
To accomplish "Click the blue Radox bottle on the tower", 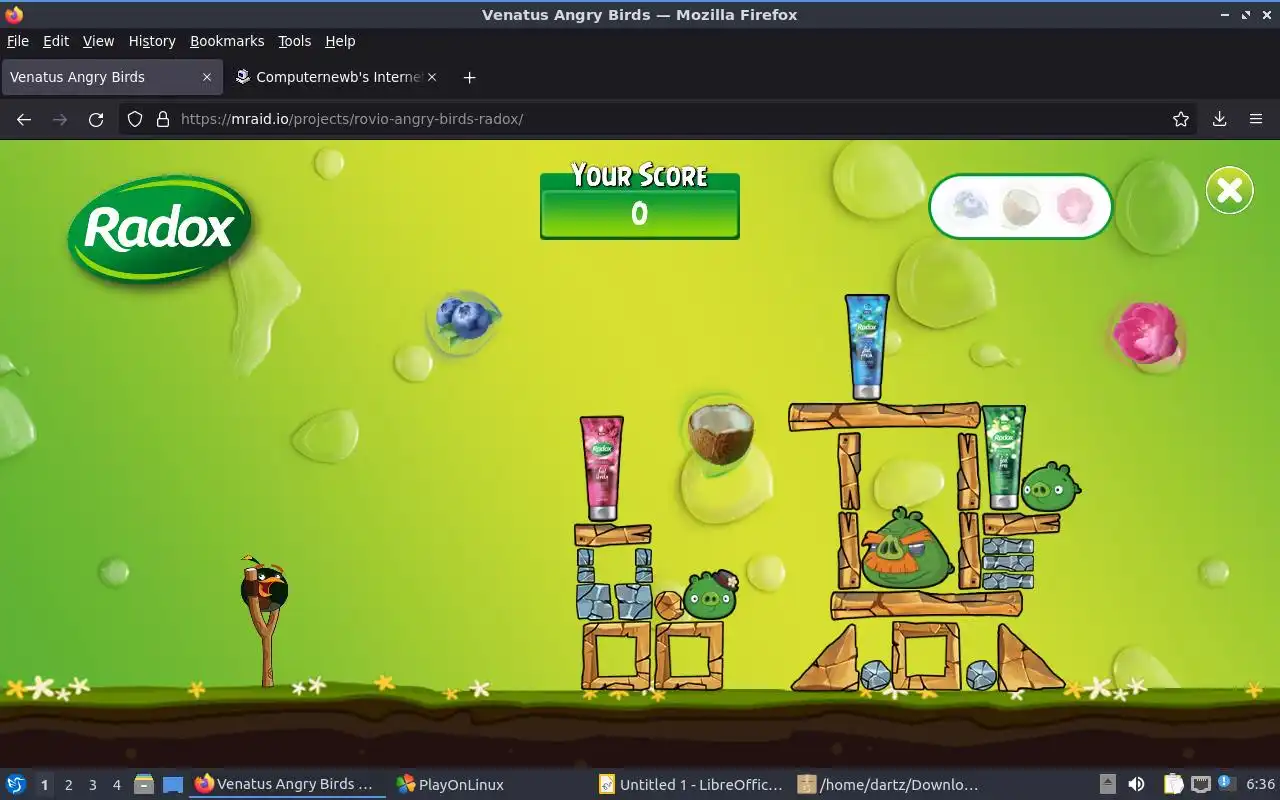I will [867, 347].
